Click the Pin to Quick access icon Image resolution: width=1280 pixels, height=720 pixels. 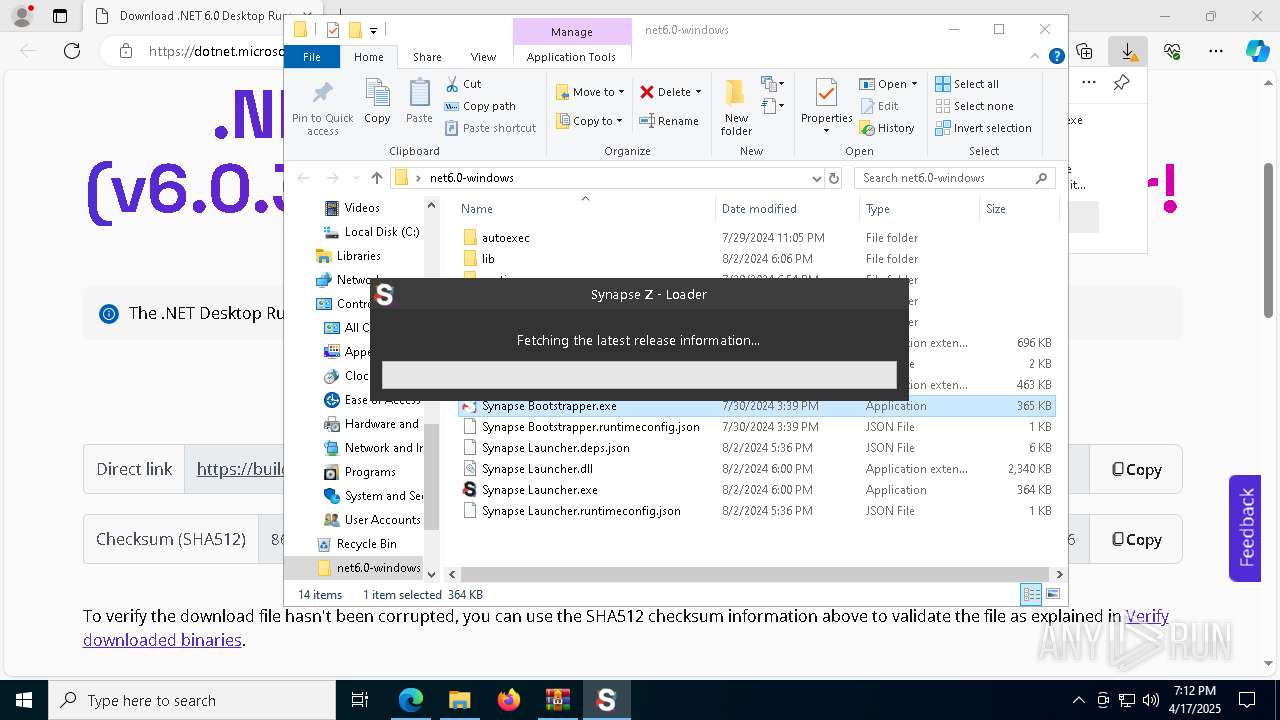click(x=322, y=107)
